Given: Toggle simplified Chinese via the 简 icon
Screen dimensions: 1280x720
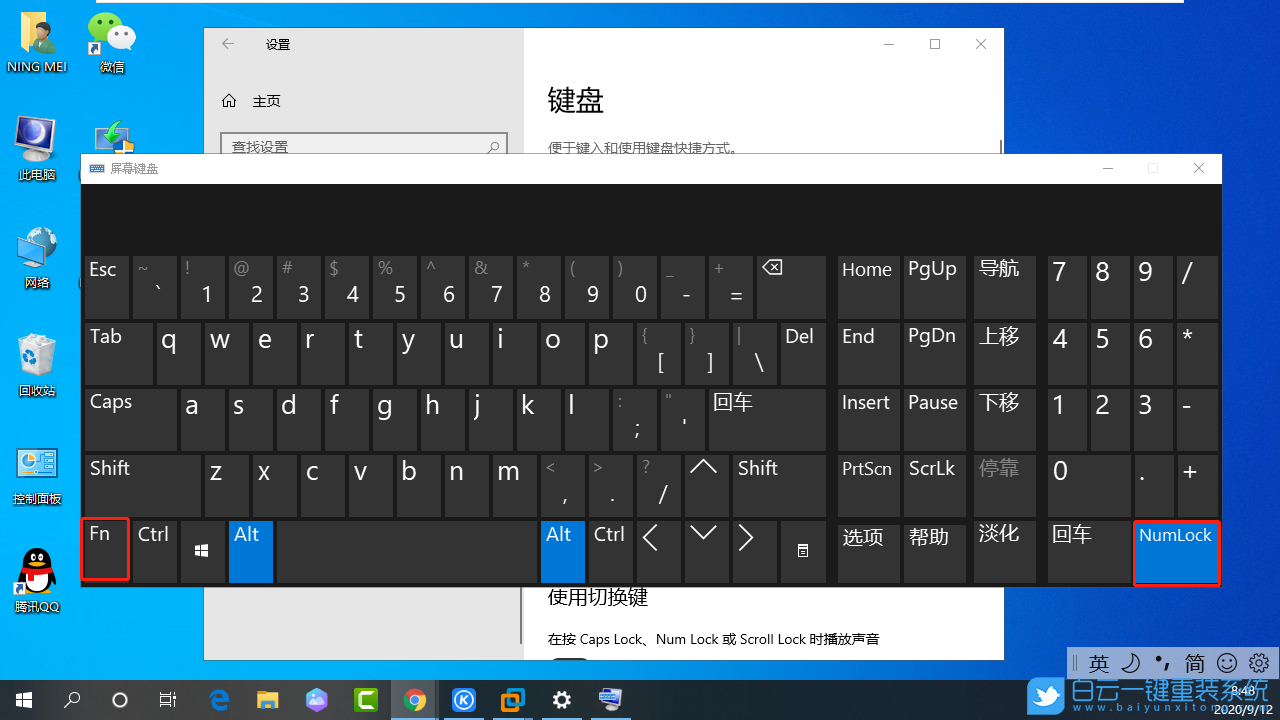Looking at the screenshot, I should coord(1194,663).
